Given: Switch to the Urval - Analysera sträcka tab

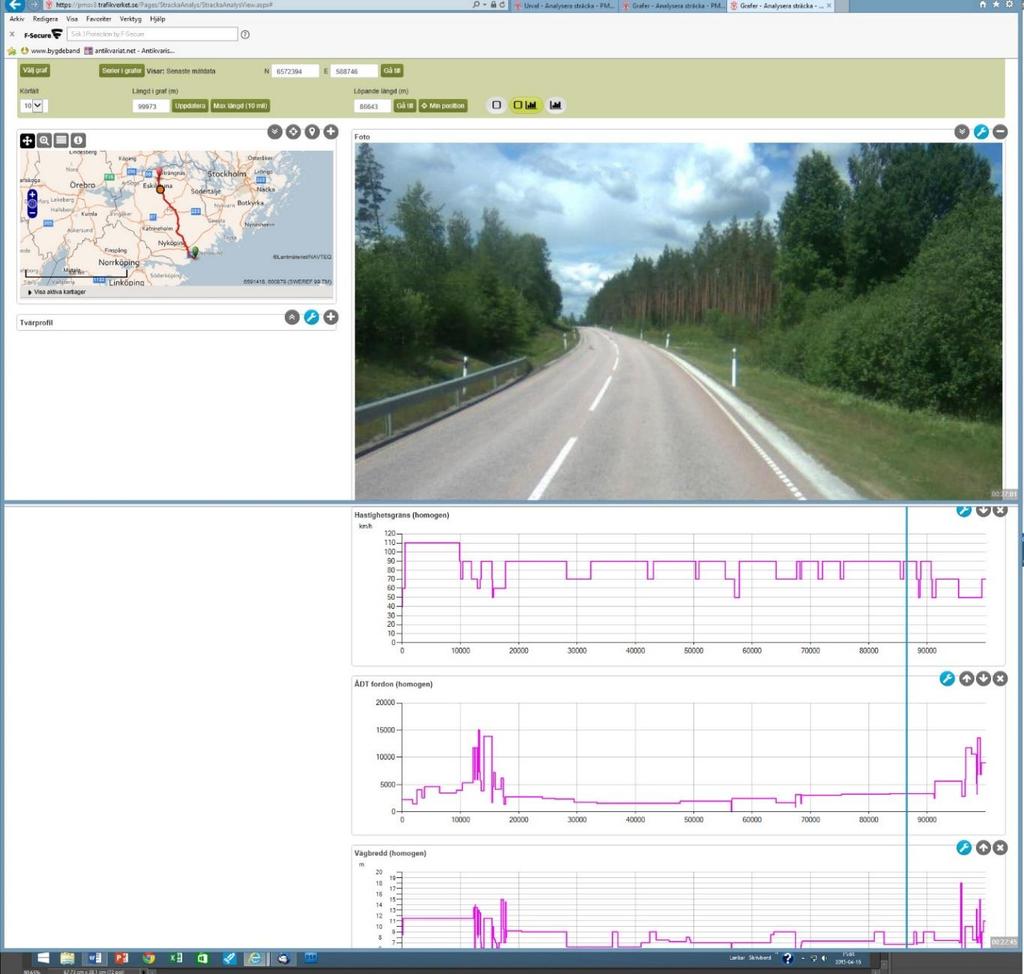Looking at the screenshot, I should (x=564, y=5).
